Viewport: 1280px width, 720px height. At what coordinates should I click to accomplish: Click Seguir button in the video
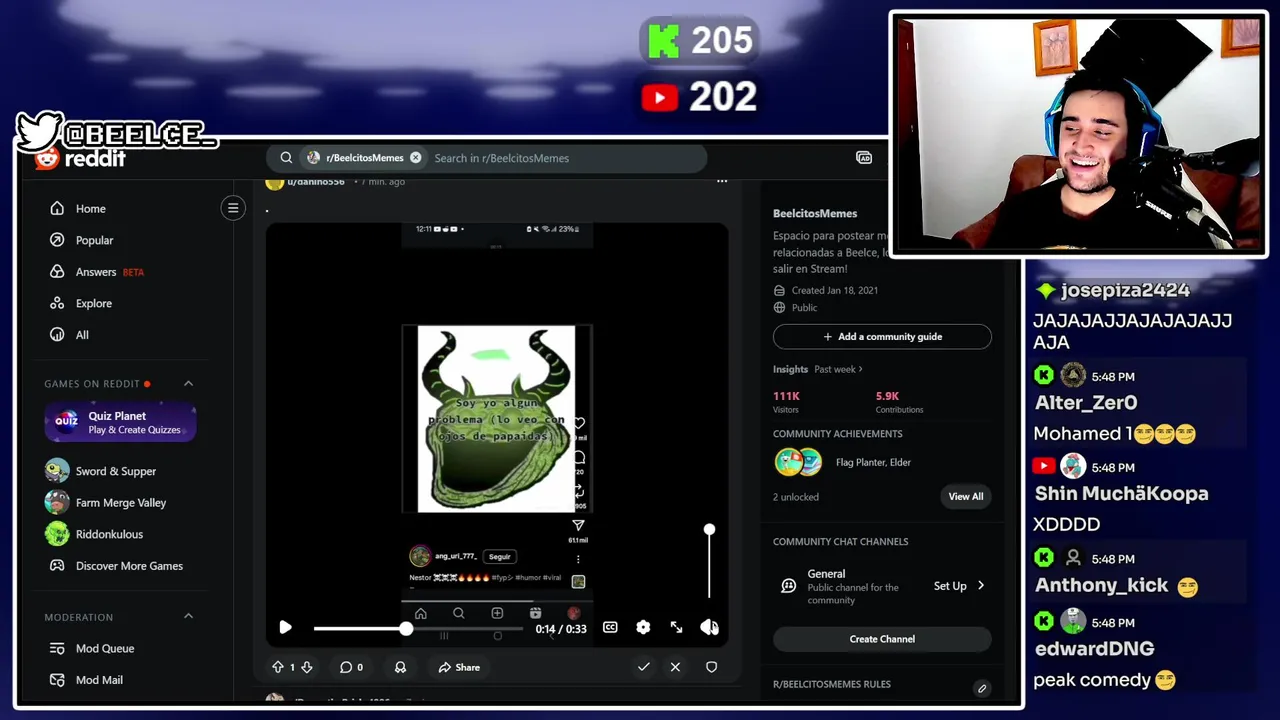coord(500,556)
